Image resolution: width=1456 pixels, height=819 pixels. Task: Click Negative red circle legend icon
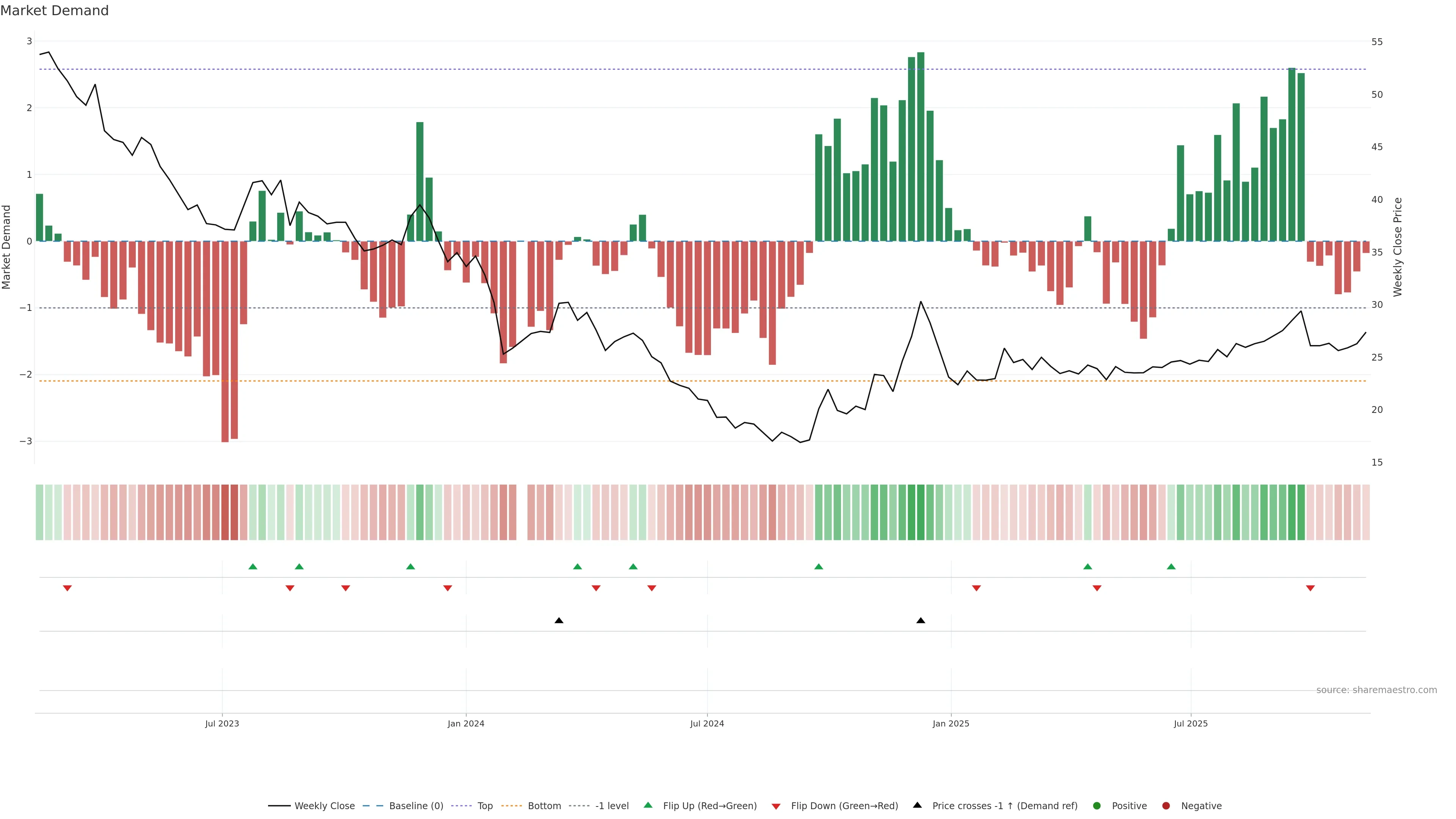[x=1166, y=806]
